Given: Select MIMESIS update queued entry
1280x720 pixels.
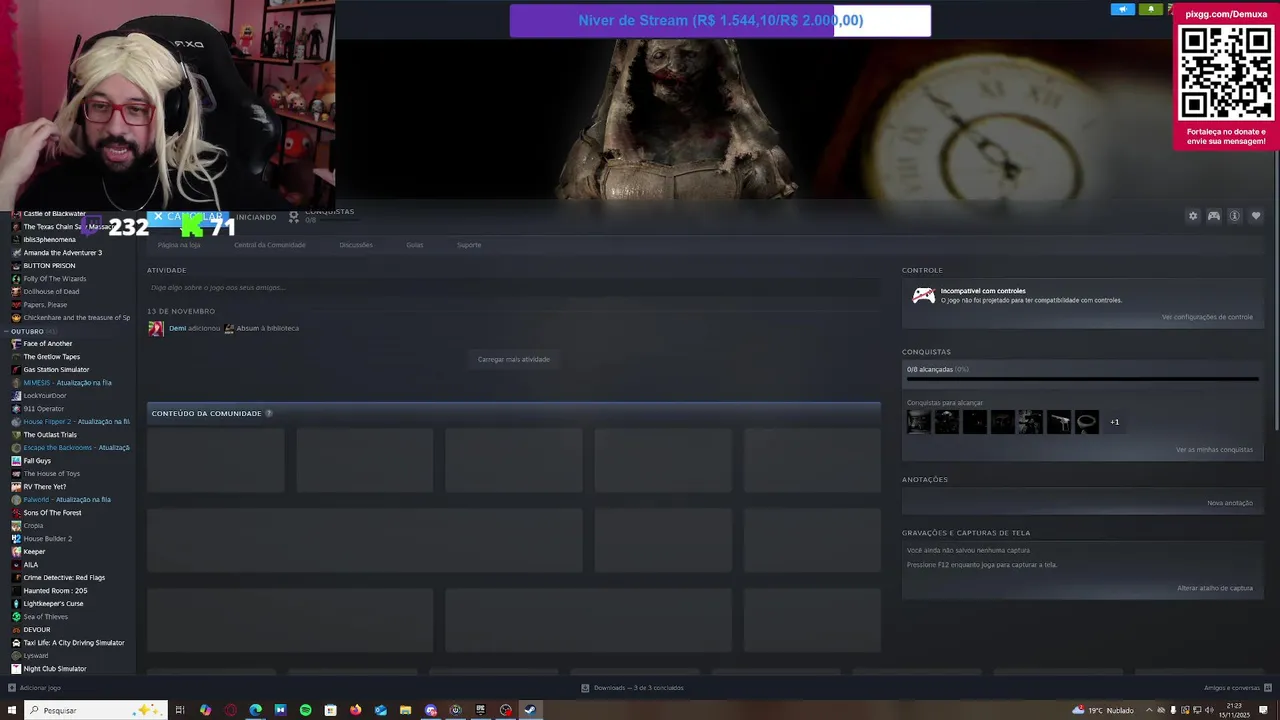Looking at the screenshot, I should tap(67, 383).
